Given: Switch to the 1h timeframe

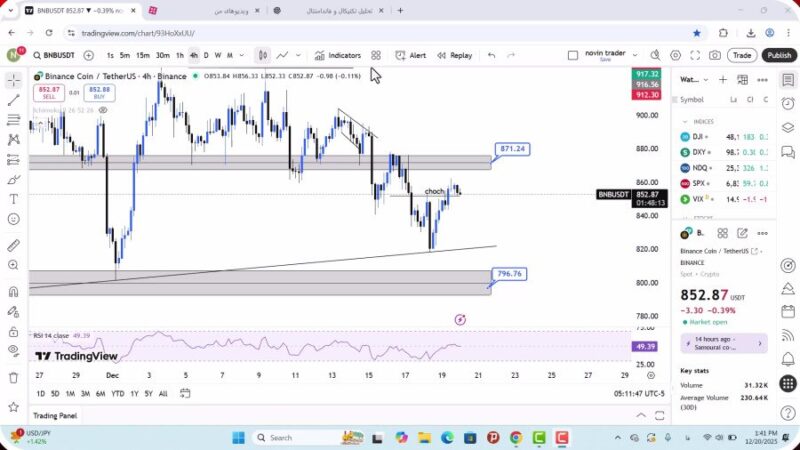Looking at the screenshot, I should 180,56.
